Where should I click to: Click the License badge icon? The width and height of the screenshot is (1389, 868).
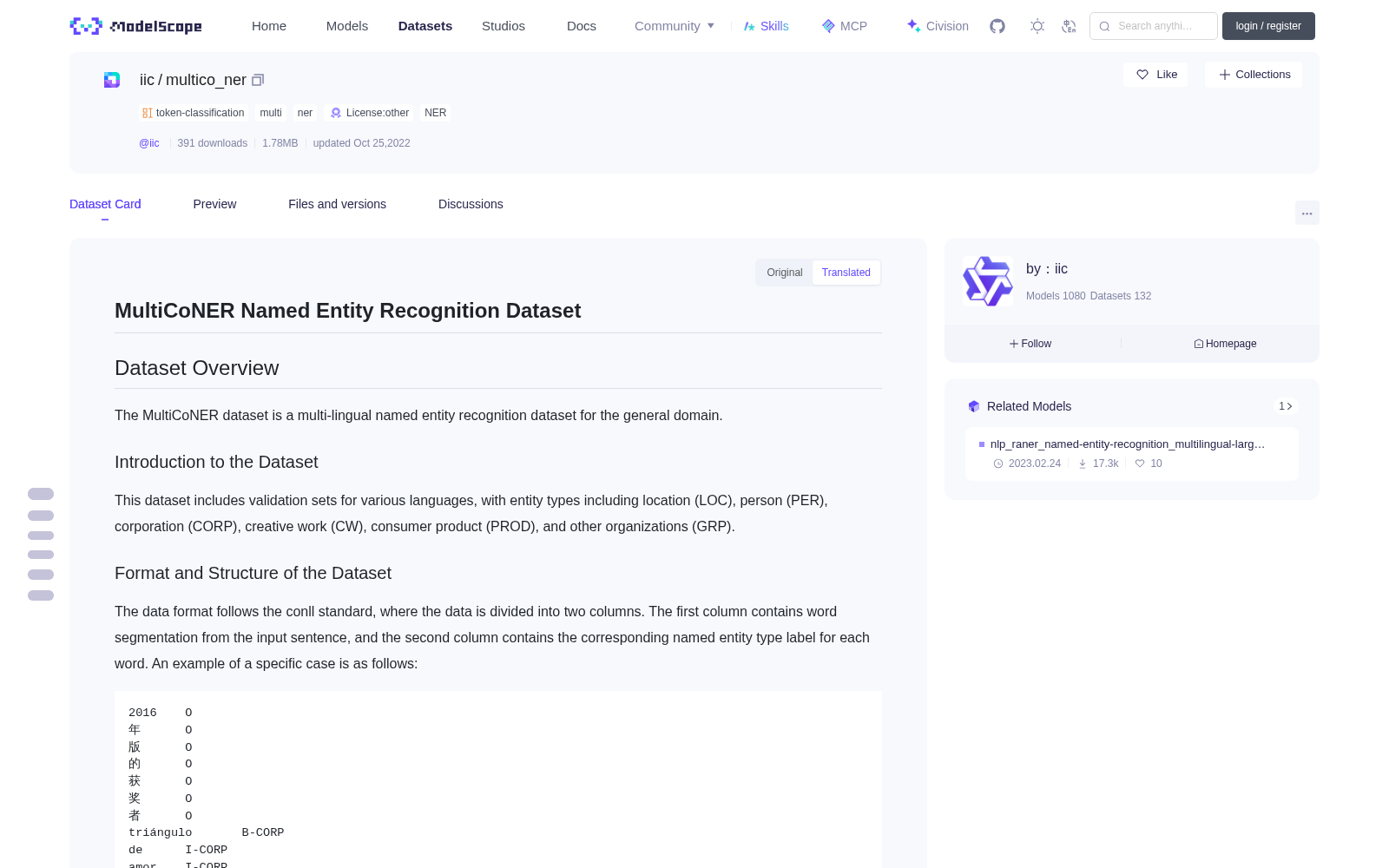(336, 113)
